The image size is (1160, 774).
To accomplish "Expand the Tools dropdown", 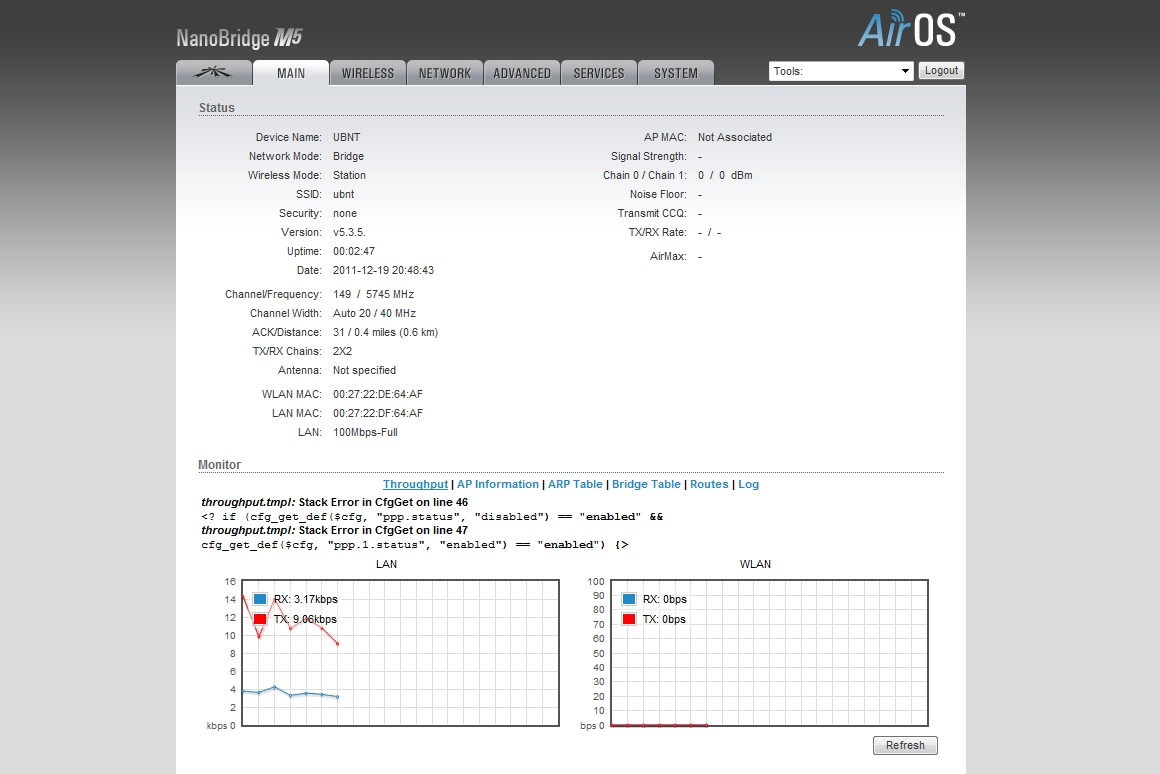I will coord(841,71).
